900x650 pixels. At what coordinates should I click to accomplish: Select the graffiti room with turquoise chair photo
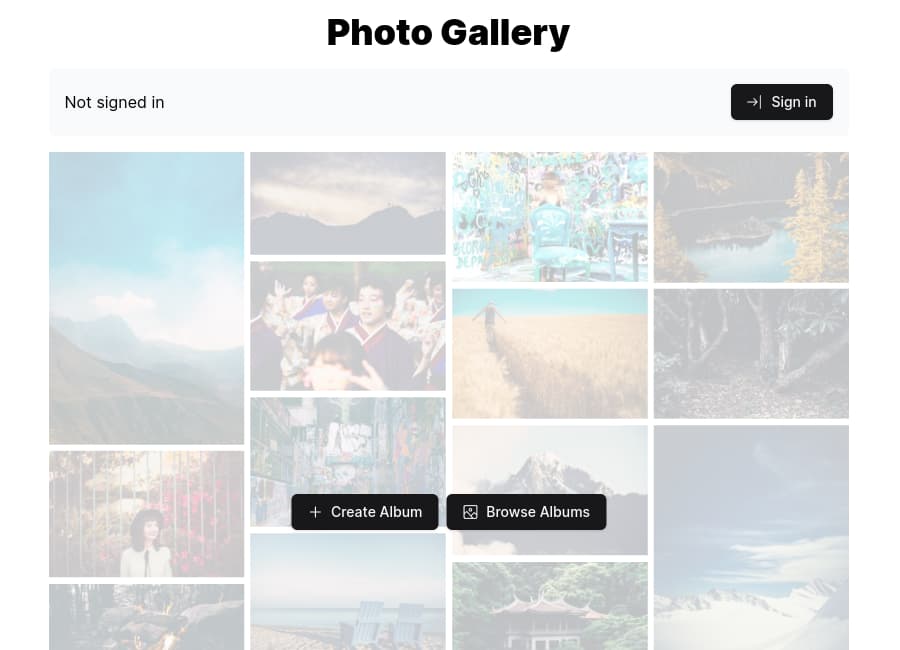550,217
